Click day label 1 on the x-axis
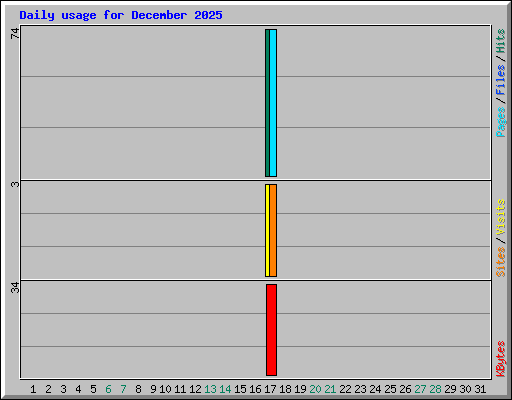 pos(33,389)
